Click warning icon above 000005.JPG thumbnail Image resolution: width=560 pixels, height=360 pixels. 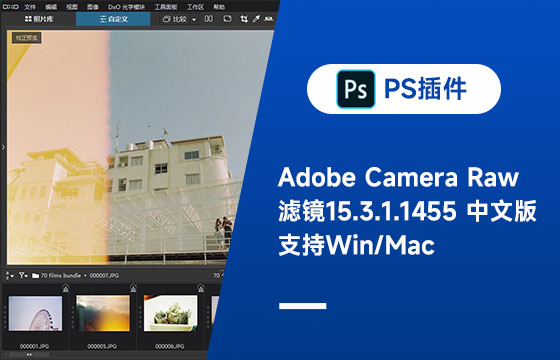pos(133,288)
